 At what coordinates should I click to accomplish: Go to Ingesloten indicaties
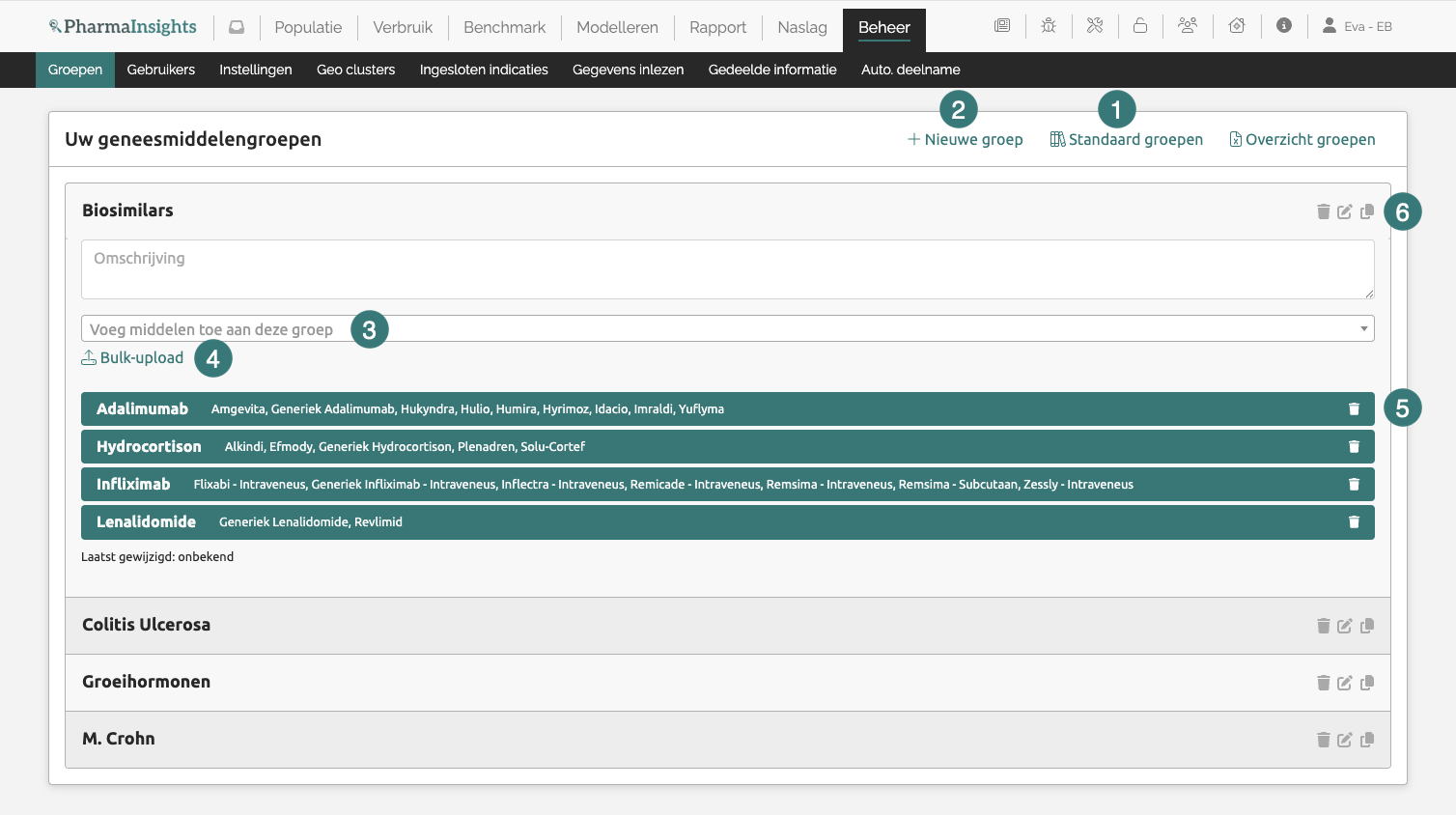pyautogui.click(x=484, y=70)
